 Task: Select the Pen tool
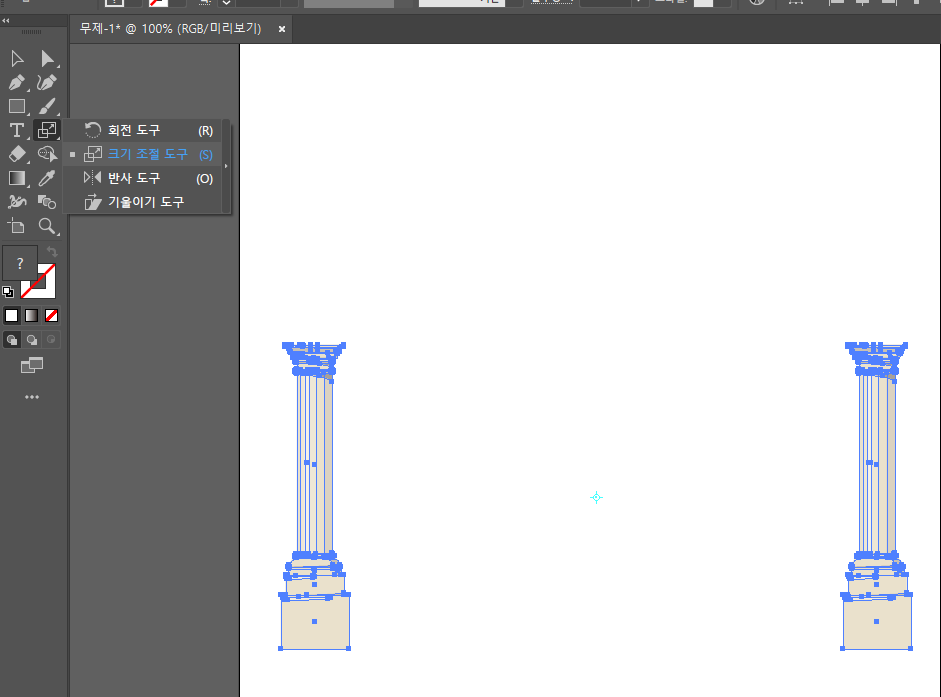point(17,82)
